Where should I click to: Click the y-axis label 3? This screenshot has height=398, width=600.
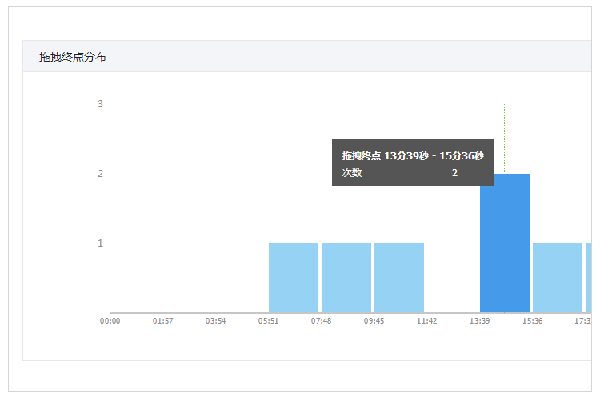point(100,104)
